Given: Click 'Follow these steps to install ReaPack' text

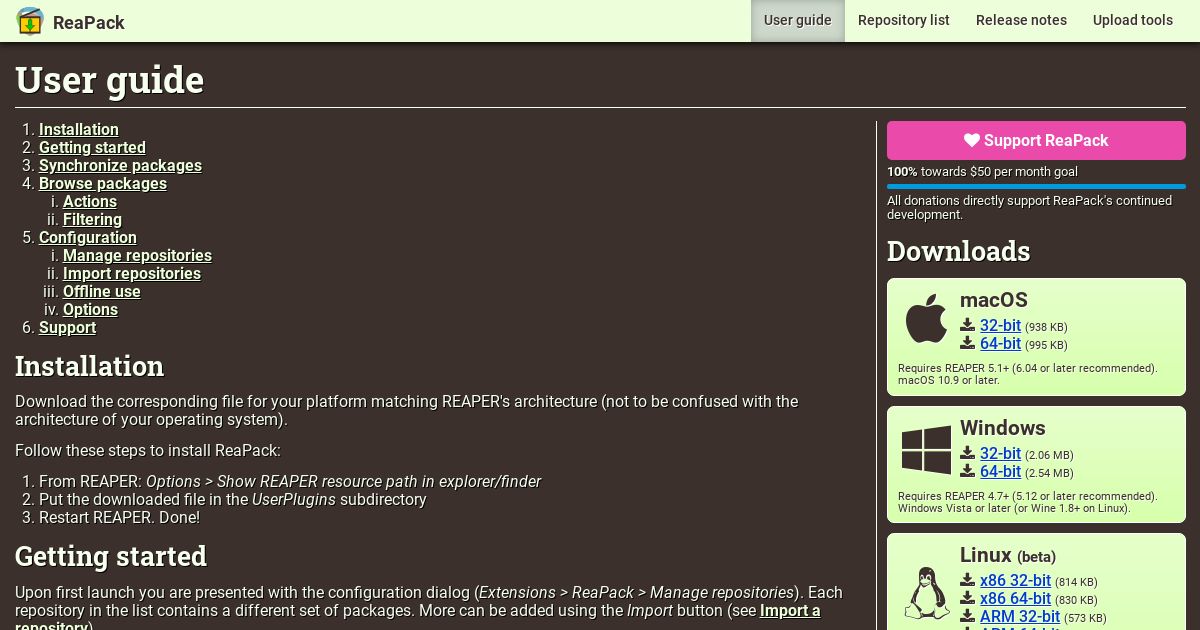Looking at the screenshot, I should pos(148,450).
